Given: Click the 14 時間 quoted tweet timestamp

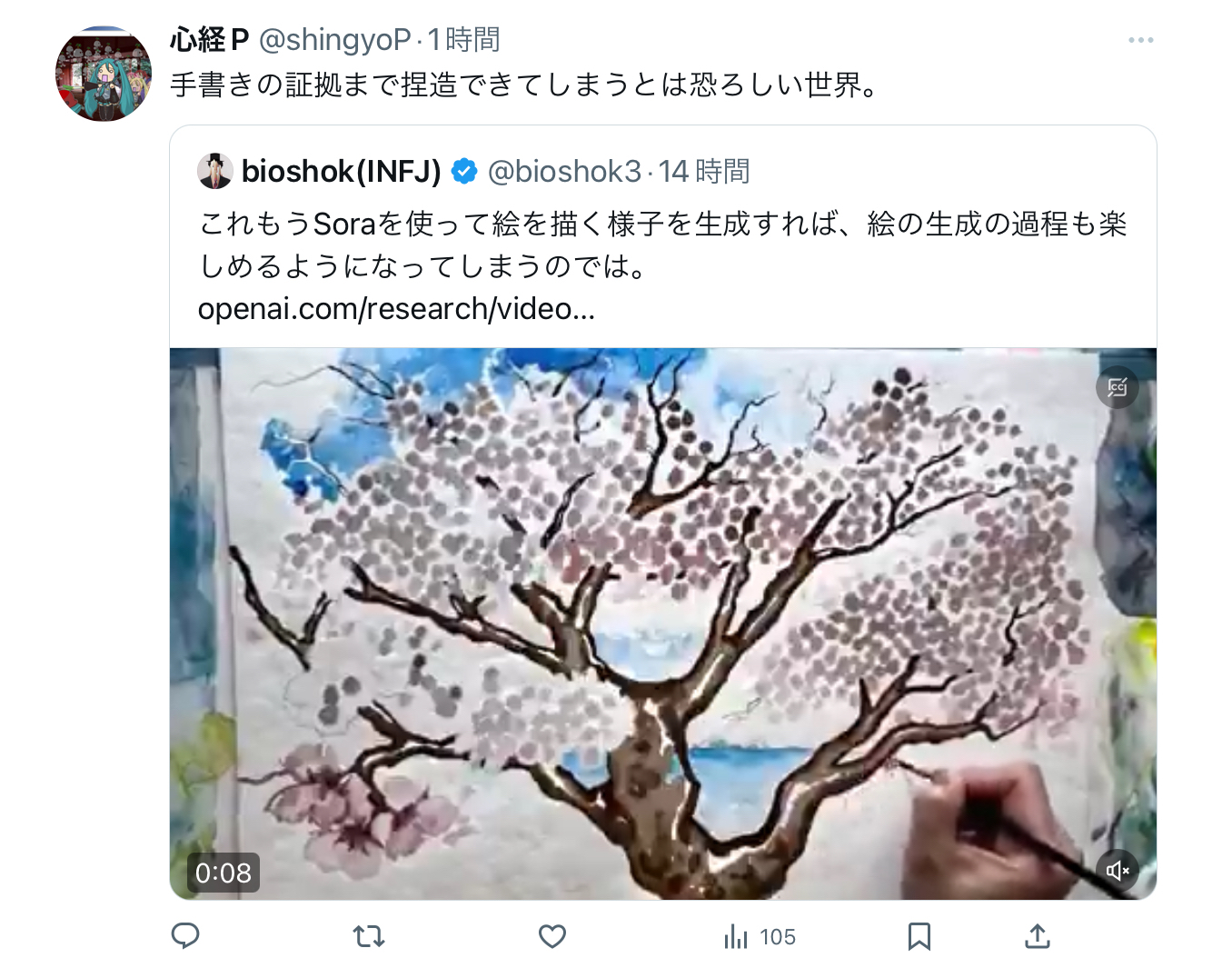Looking at the screenshot, I should coord(704,171).
